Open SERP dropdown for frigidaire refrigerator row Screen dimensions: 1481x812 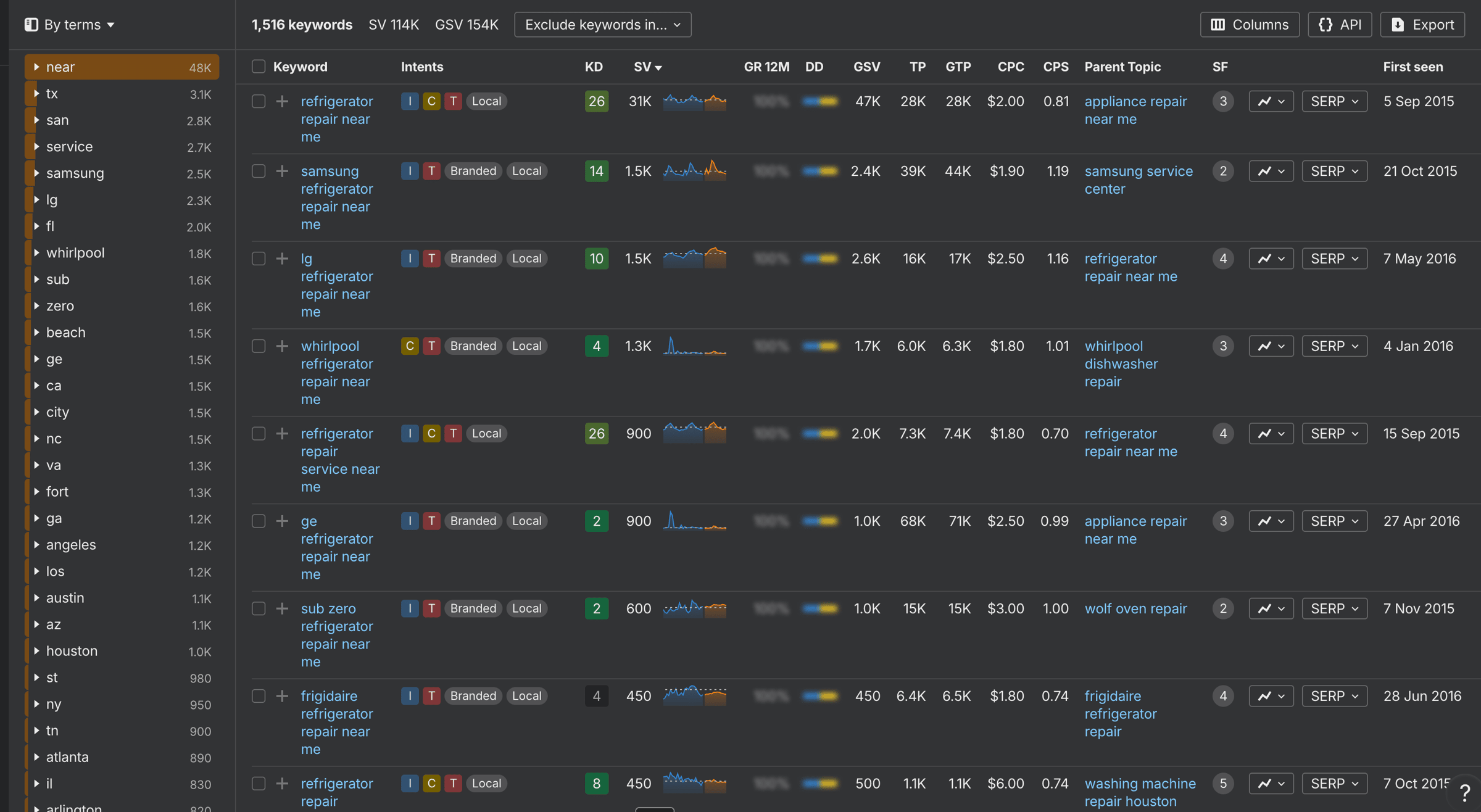1334,696
